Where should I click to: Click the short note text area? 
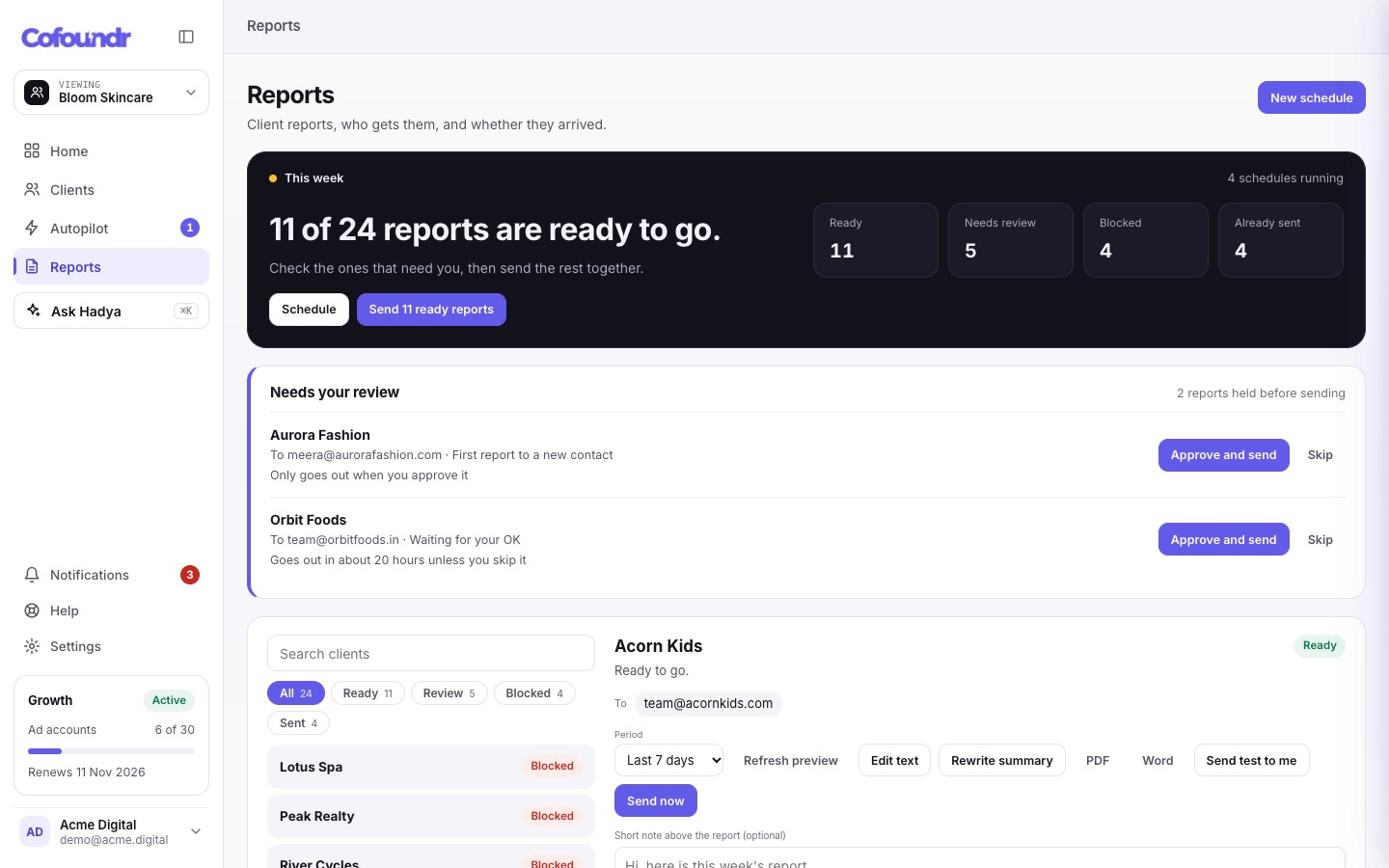980,857
